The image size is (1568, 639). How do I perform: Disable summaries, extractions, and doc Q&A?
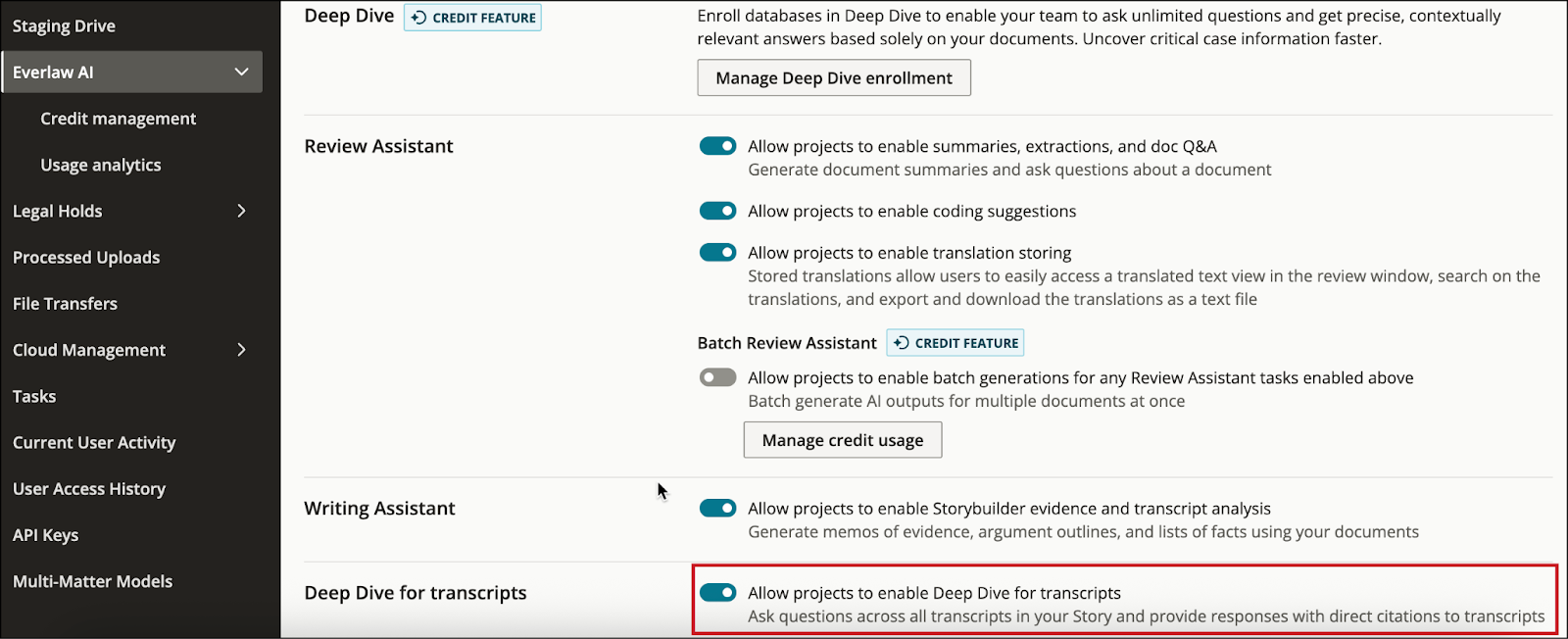pyautogui.click(x=717, y=145)
